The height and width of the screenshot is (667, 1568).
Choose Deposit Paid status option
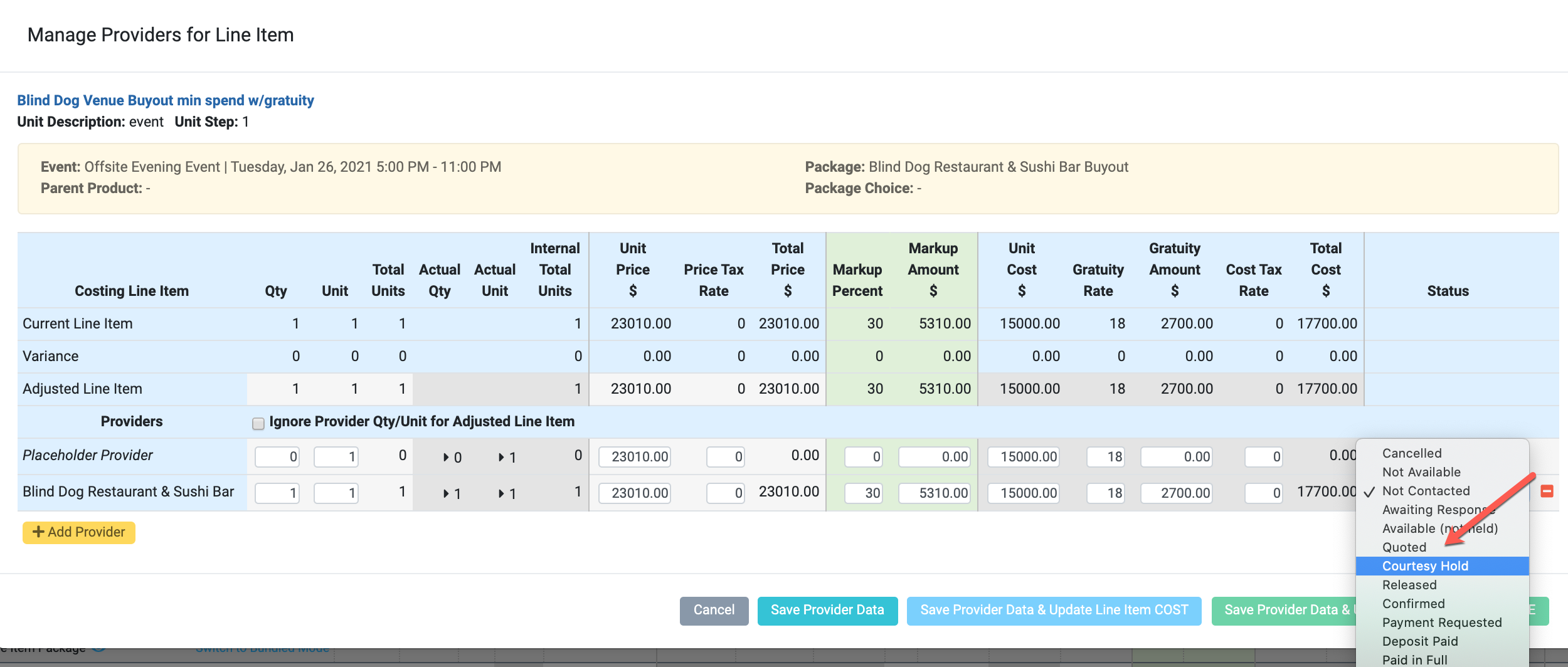(1442, 641)
